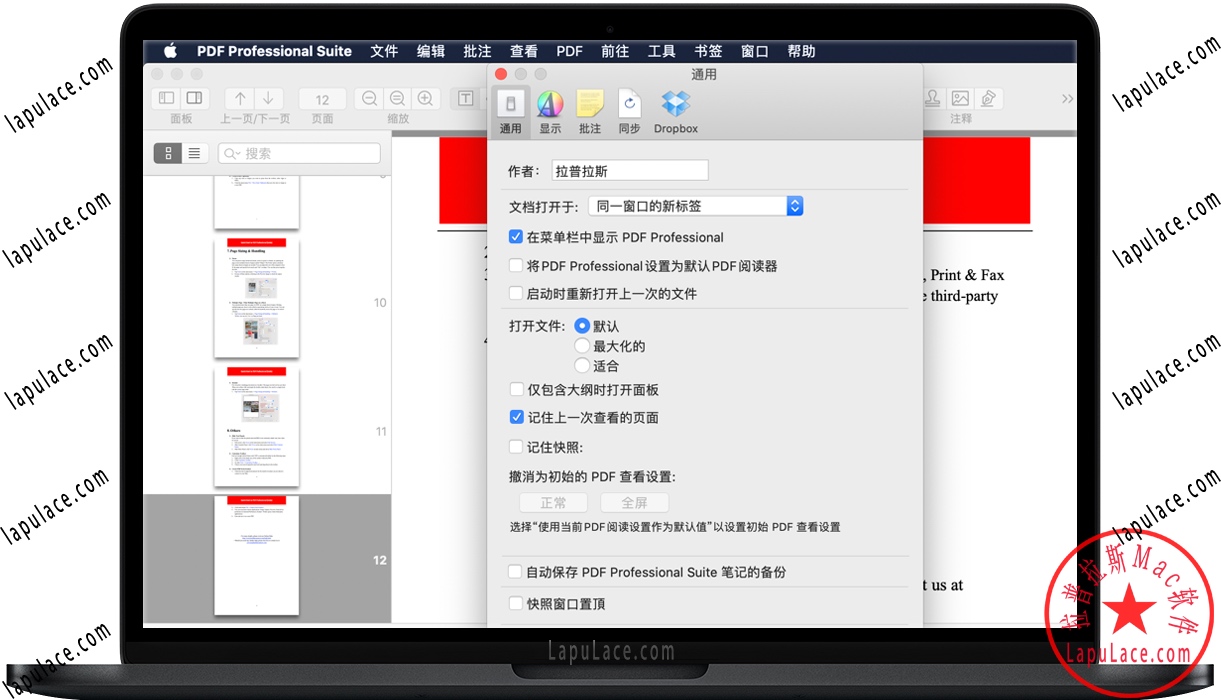Switch sidebar to thumbnail grid view
1221x700 pixels.
[168, 153]
